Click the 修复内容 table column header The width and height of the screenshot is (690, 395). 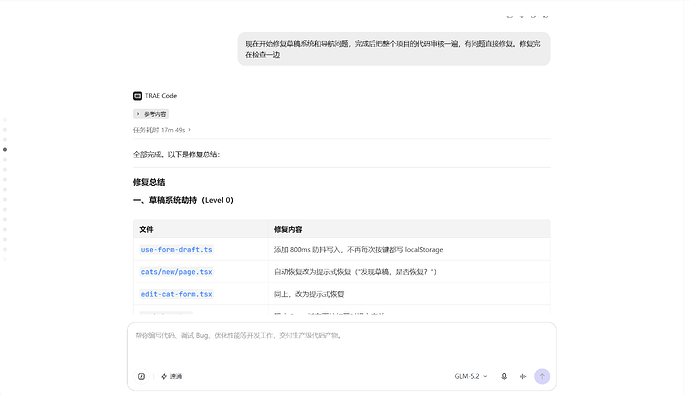click(288, 230)
